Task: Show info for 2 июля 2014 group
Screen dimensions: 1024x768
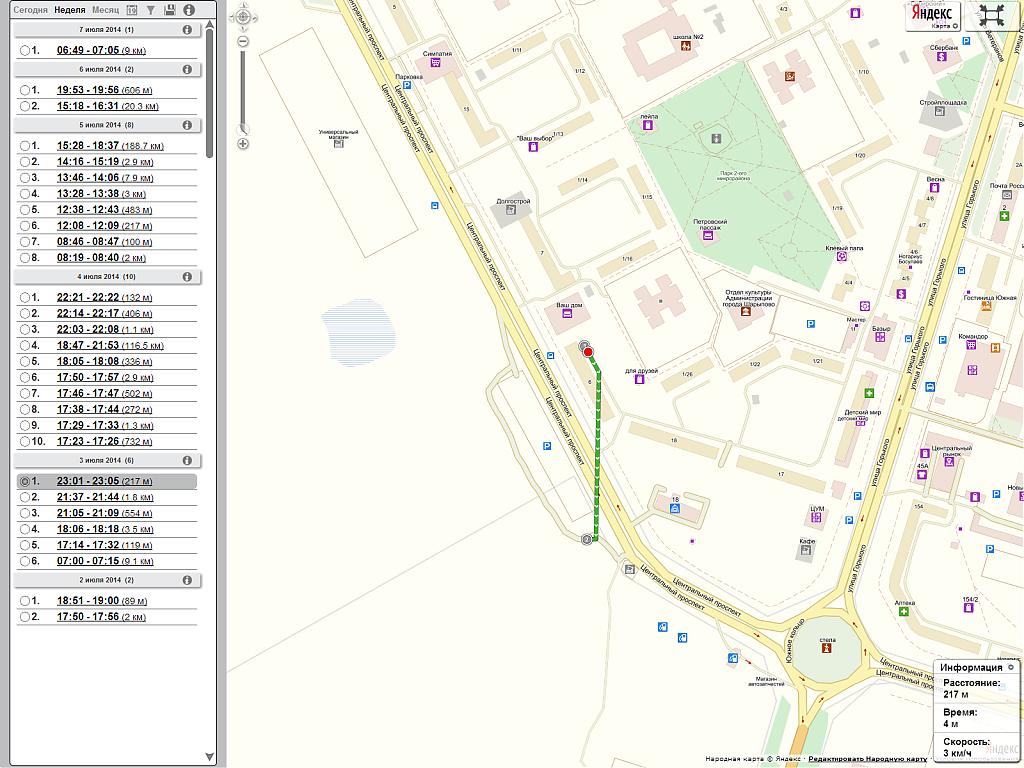Action: click(187, 580)
